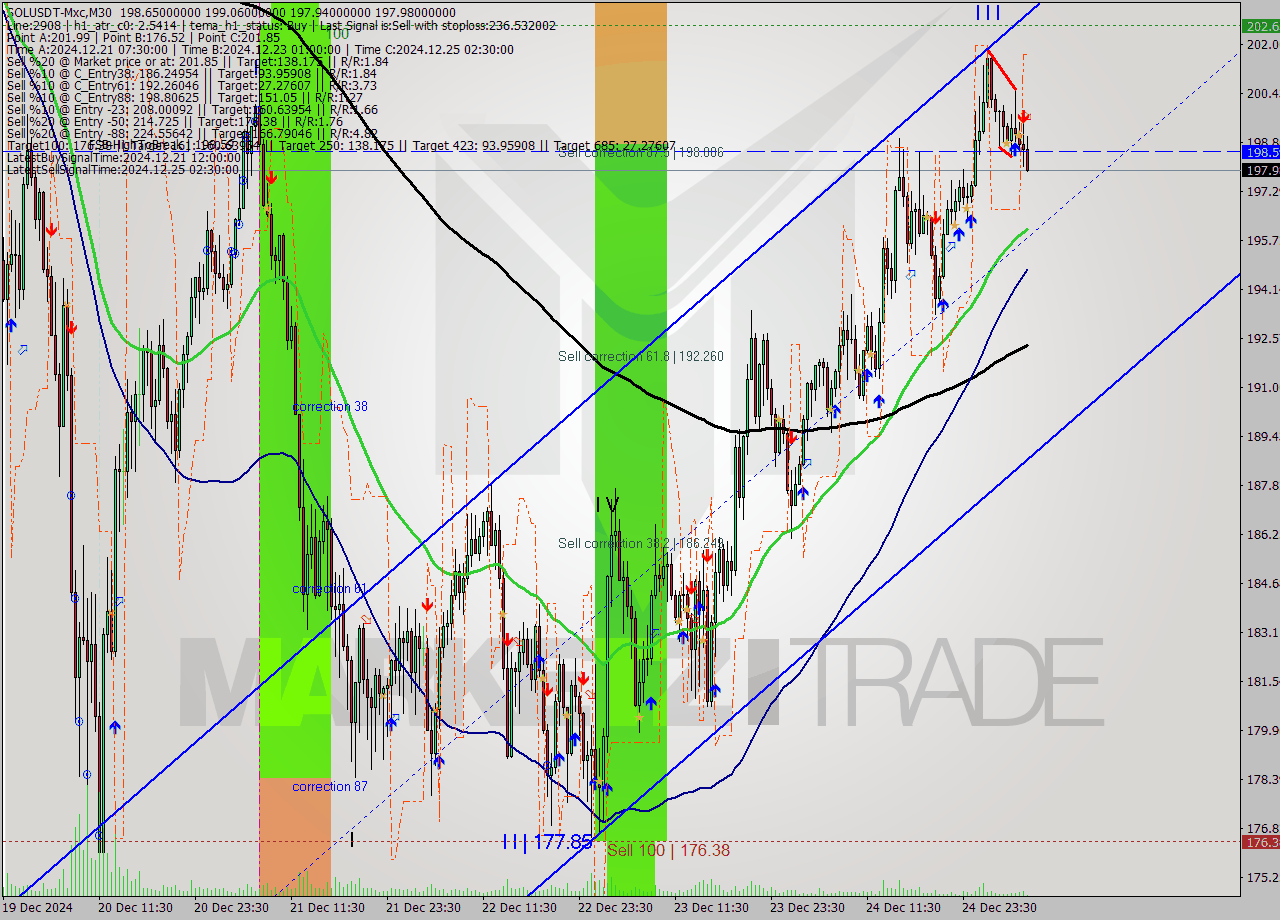
Task: Click the 'III 177.85' wave label
Action: (x=547, y=842)
